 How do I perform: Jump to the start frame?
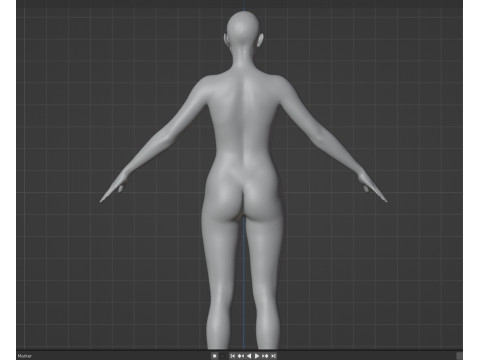[233, 356]
